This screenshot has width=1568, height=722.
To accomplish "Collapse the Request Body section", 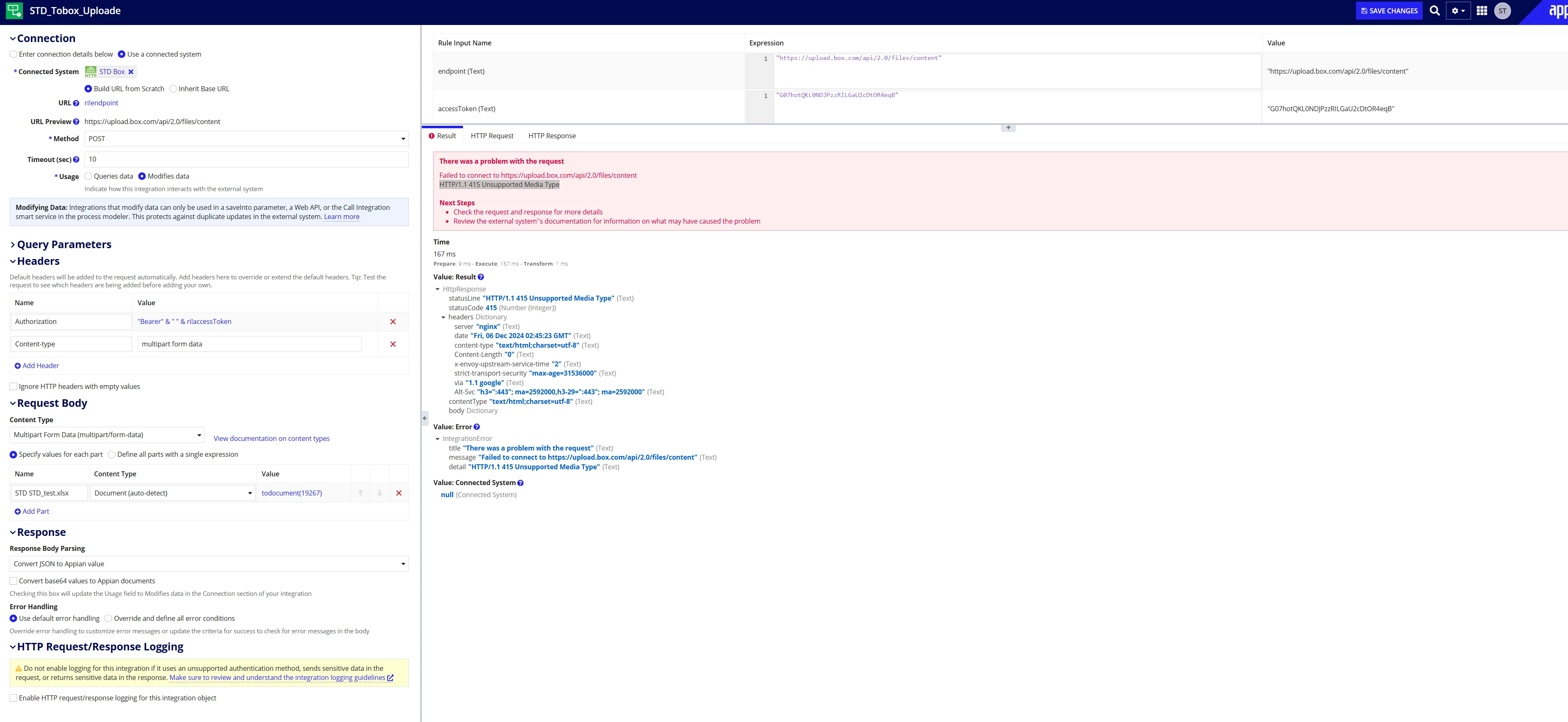I will click(x=13, y=403).
